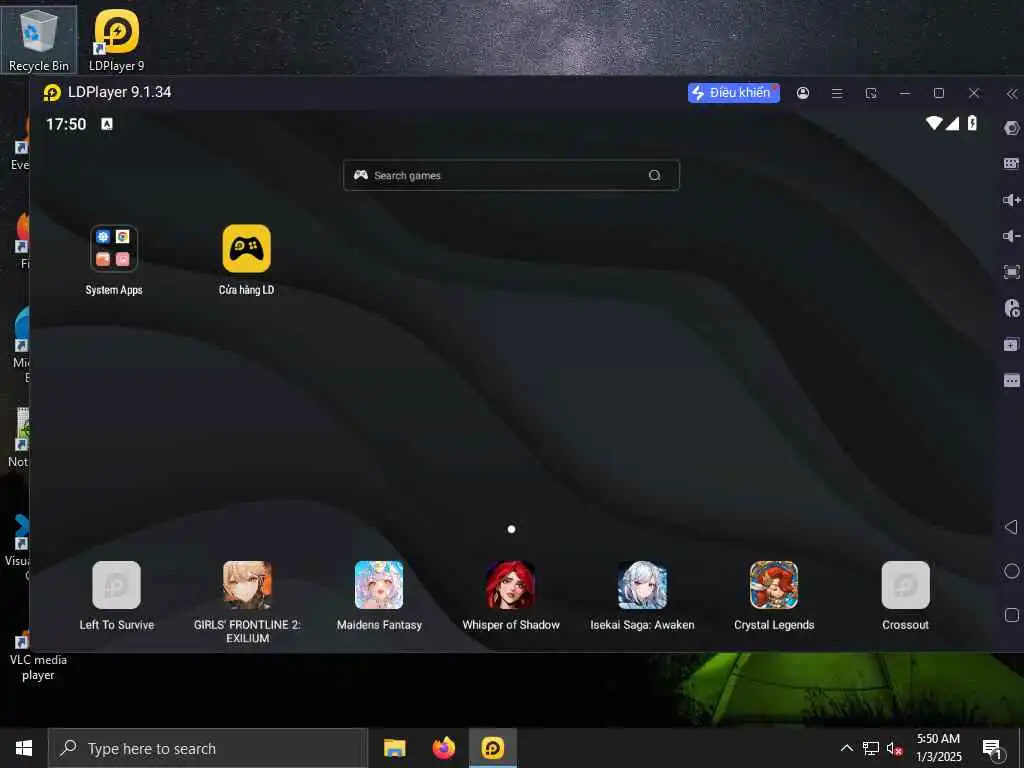Open the multi-instance plus icon in sidebar

pyautogui.click(x=1011, y=344)
